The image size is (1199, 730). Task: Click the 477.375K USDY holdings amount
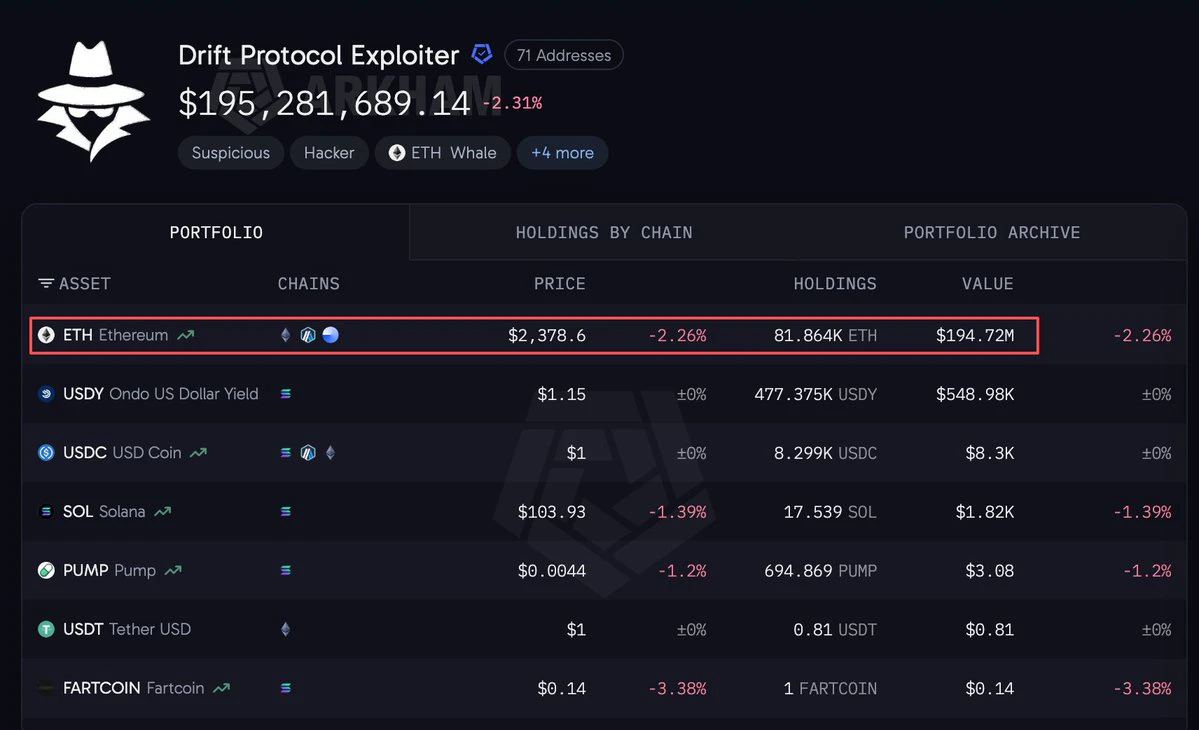click(815, 394)
